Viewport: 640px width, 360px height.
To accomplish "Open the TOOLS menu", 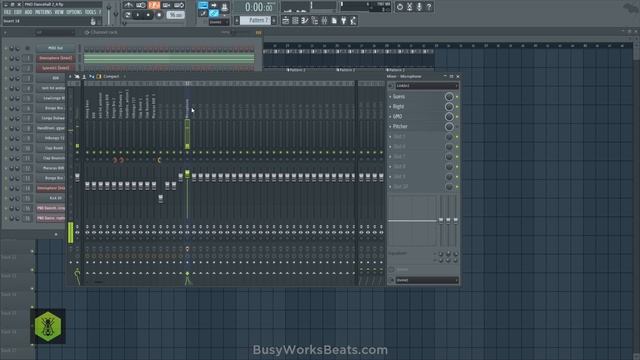I will click(x=90, y=13).
